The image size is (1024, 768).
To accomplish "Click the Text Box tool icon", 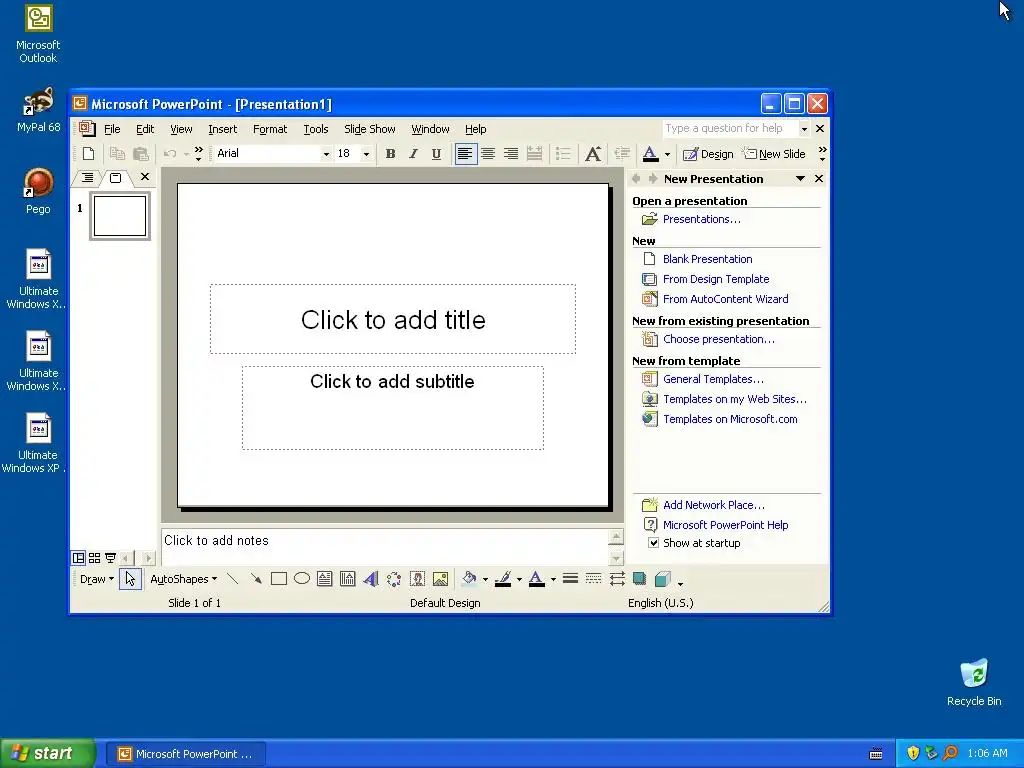I will tap(325, 579).
